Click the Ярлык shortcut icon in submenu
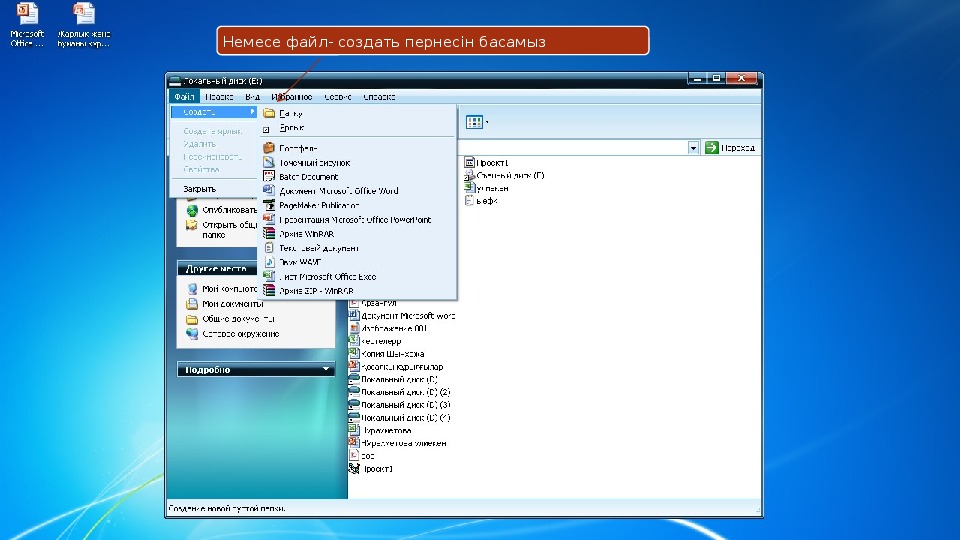This screenshot has width=960, height=540. 267,128
